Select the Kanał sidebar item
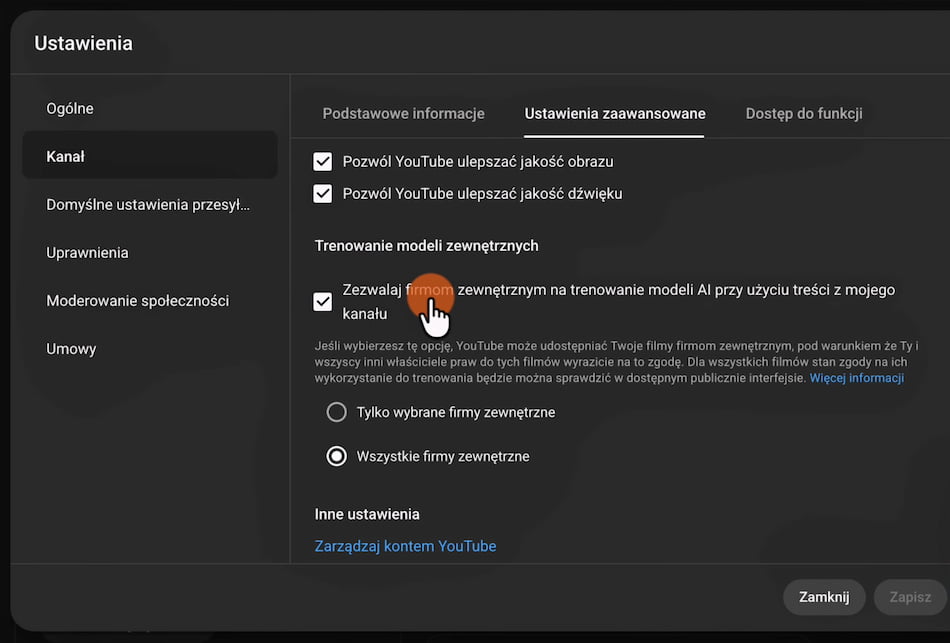Image resolution: width=950 pixels, height=643 pixels. tap(150, 156)
